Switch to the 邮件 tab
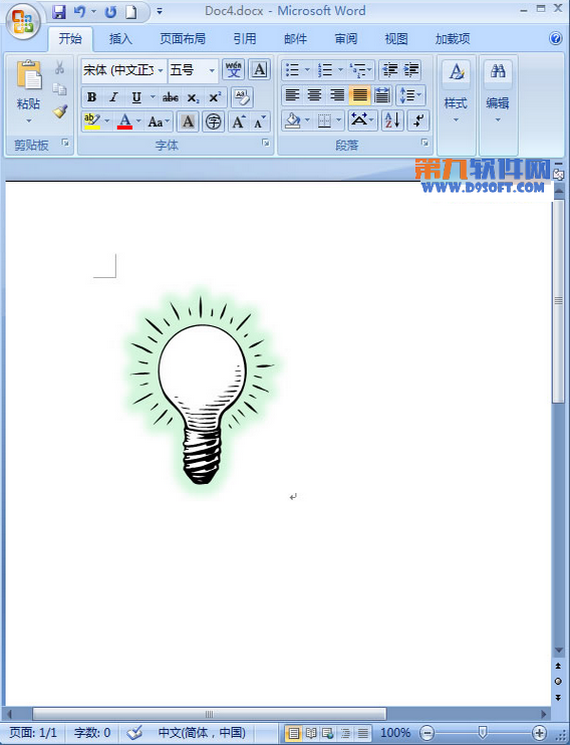Viewport: 570px width, 745px height. pos(295,39)
